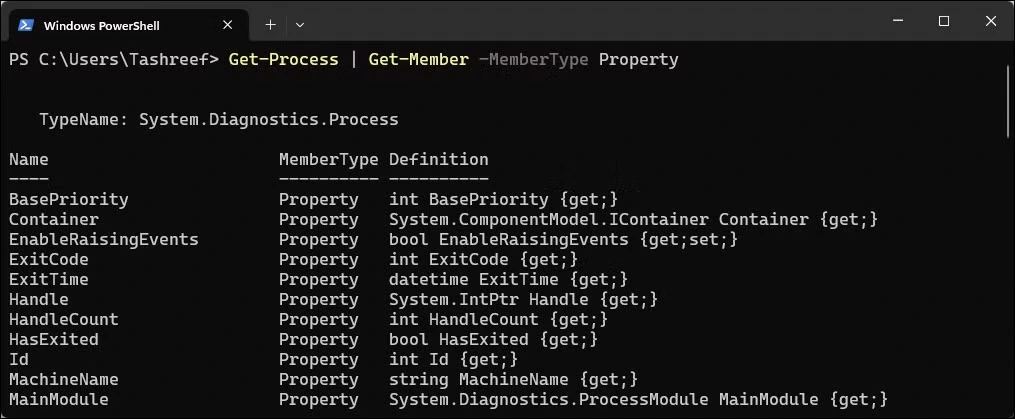Click the PowerShell icon in the tab

25,25
